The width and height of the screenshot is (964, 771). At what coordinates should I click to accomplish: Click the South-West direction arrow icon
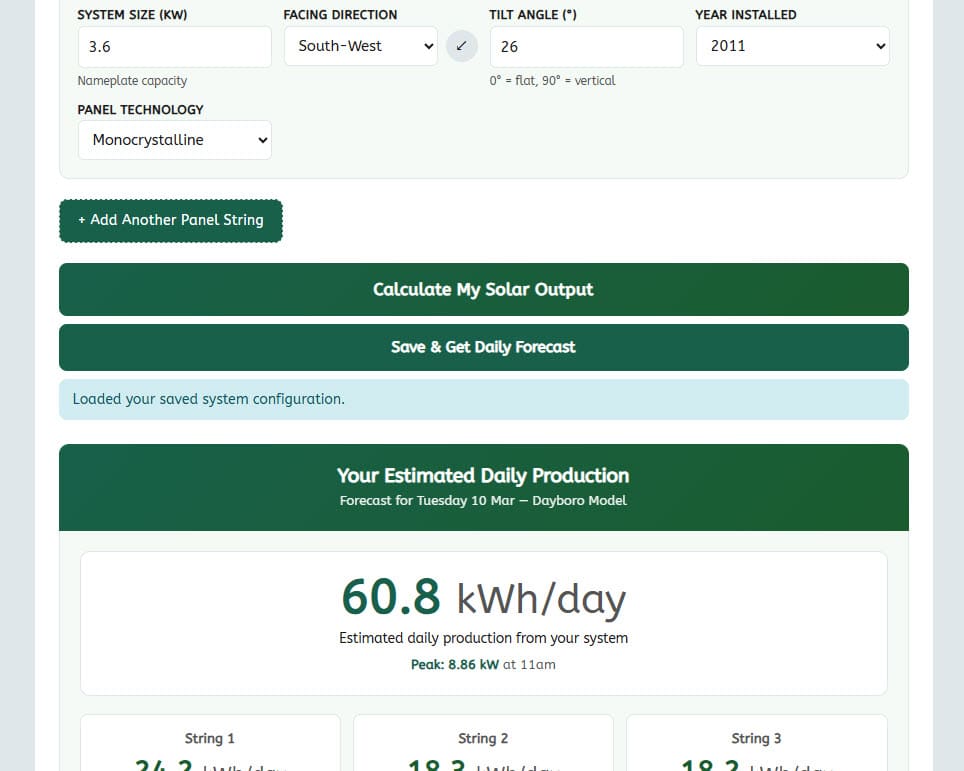click(x=461, y=46)
